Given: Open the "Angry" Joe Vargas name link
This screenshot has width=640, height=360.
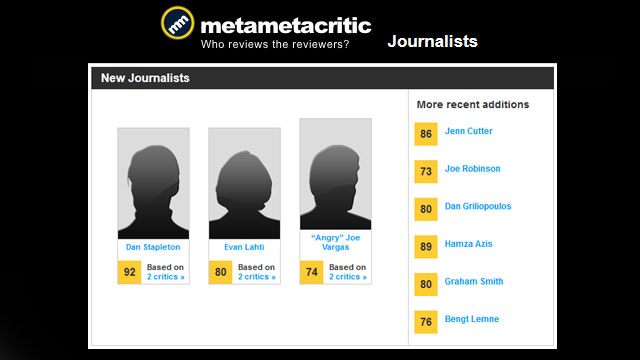Looking at the screenshot, I should (x=336, y=242).
